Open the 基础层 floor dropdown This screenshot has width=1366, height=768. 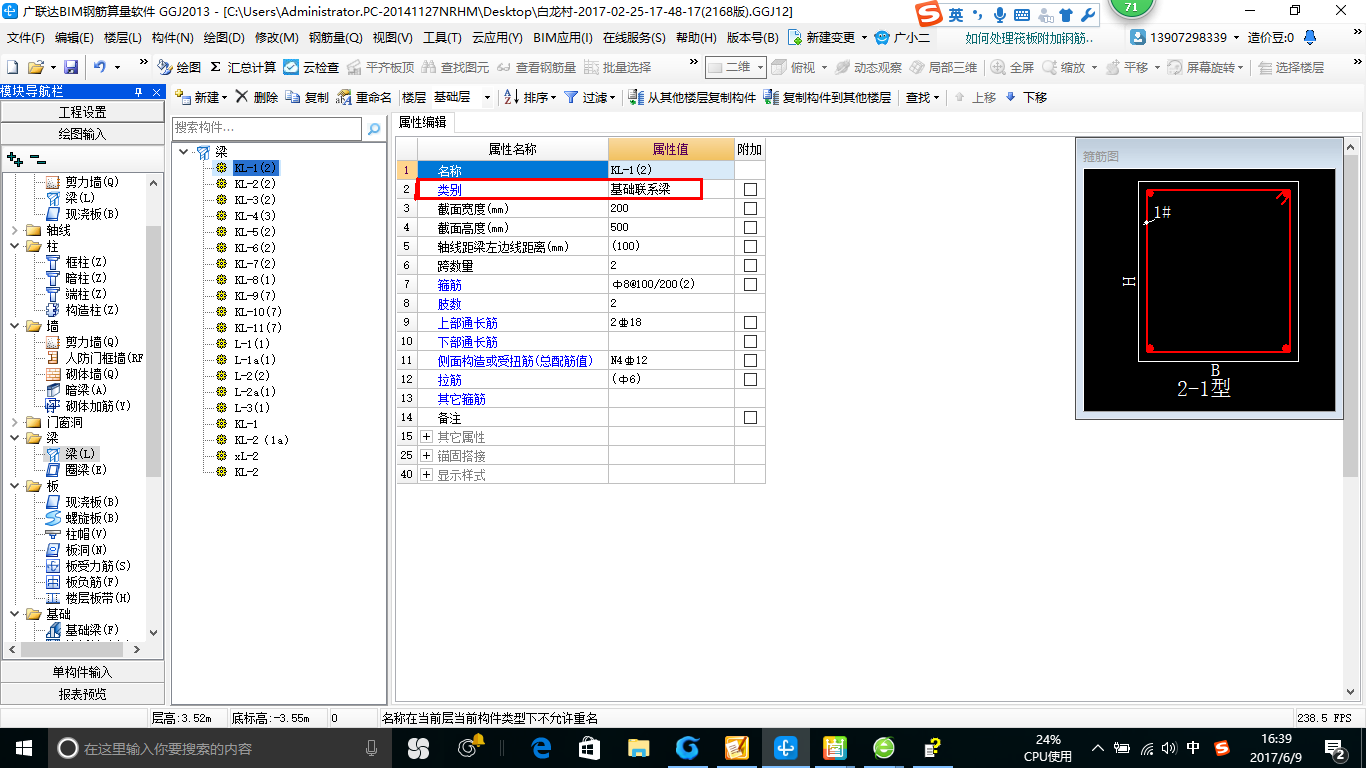click(488, 98)
